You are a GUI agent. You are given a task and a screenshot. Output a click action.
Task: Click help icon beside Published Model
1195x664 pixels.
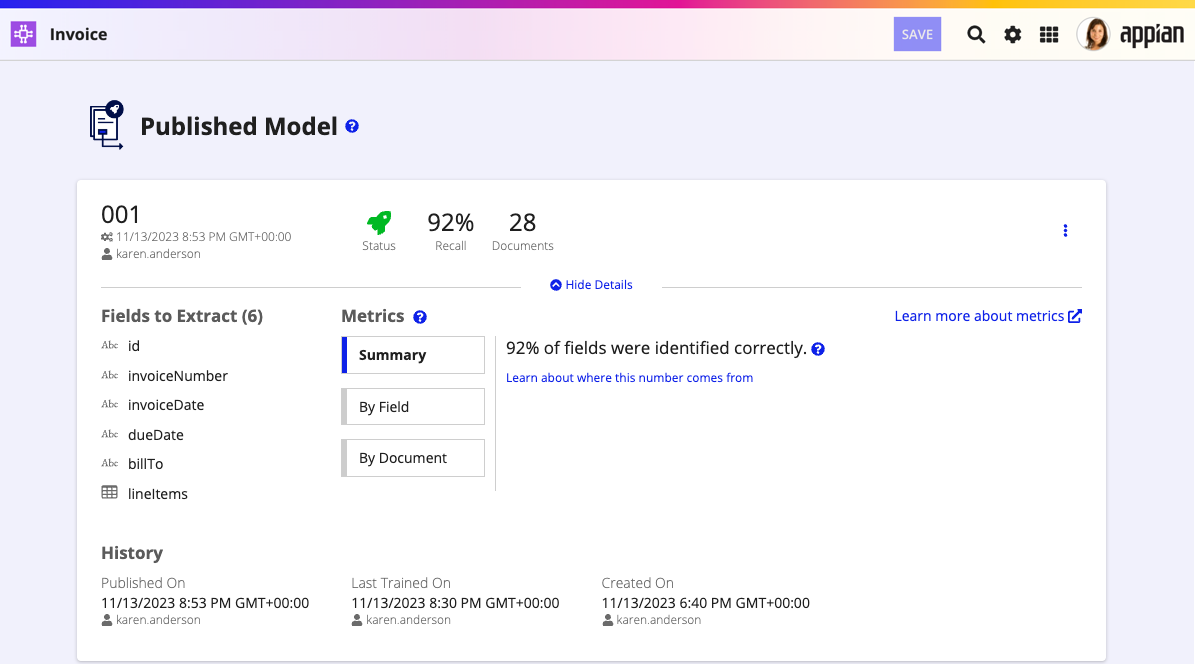(352, 127)
